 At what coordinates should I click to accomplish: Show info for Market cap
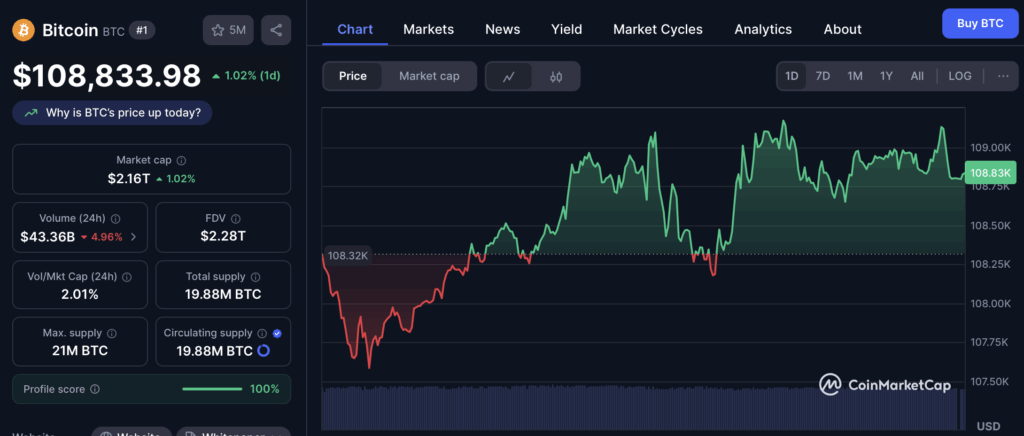coord(182,160)
